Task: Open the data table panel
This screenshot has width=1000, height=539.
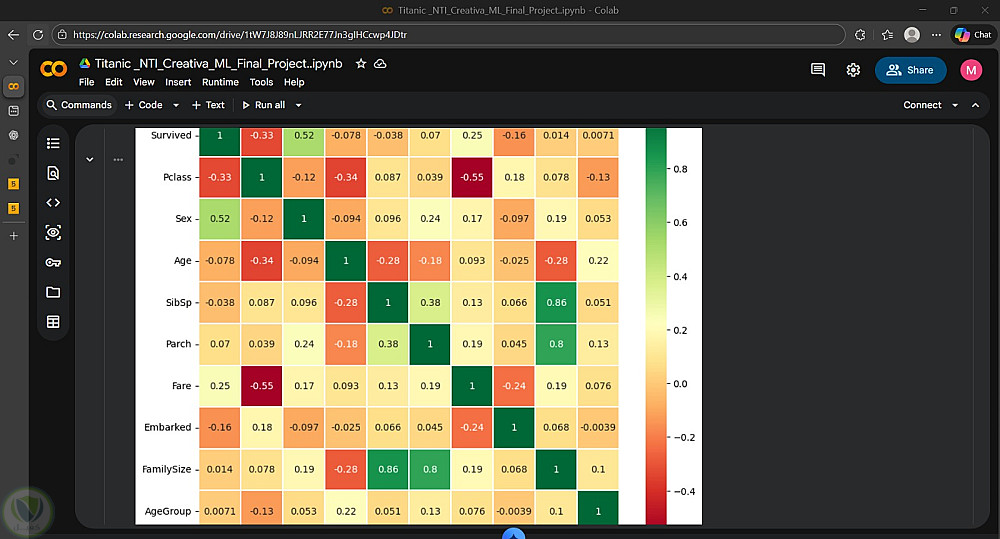Action: click(x=53, y=322)
